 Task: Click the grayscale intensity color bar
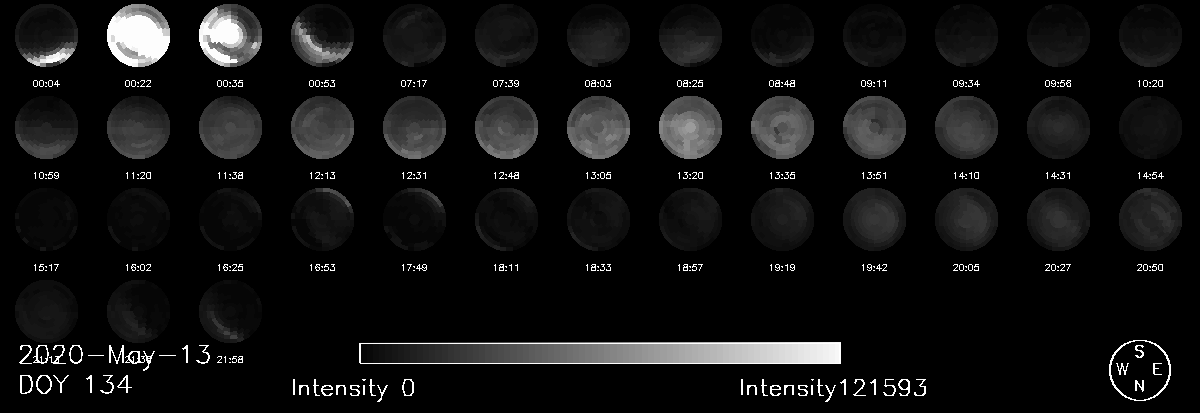pos(599,353)
